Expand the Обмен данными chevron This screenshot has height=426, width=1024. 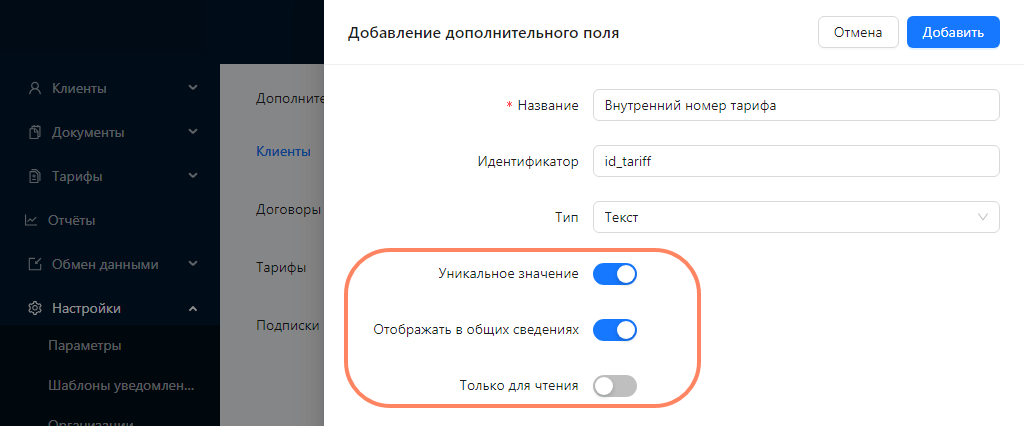point(193,264)
